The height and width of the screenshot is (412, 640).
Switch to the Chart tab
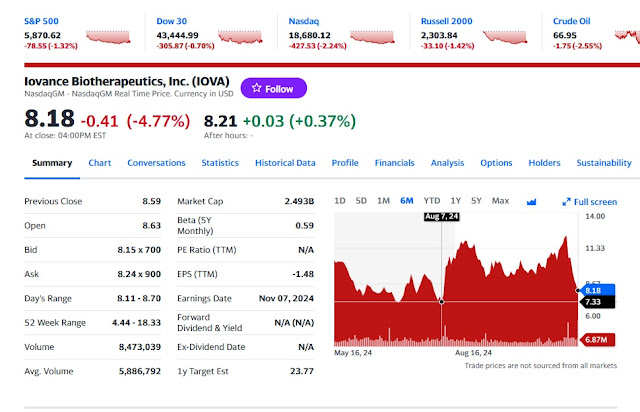coord(100,163)
